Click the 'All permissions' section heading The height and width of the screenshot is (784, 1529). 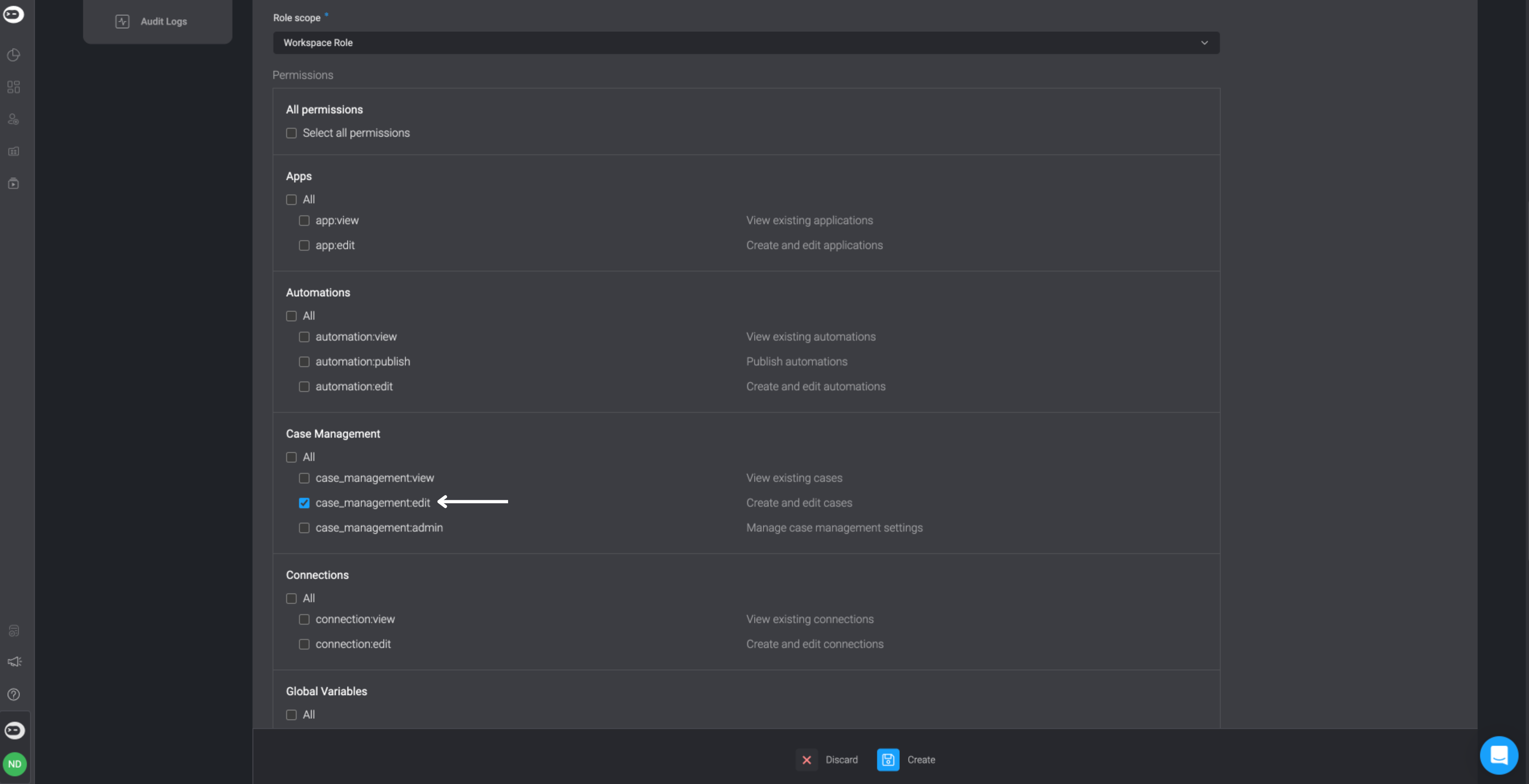pos(324,110)
